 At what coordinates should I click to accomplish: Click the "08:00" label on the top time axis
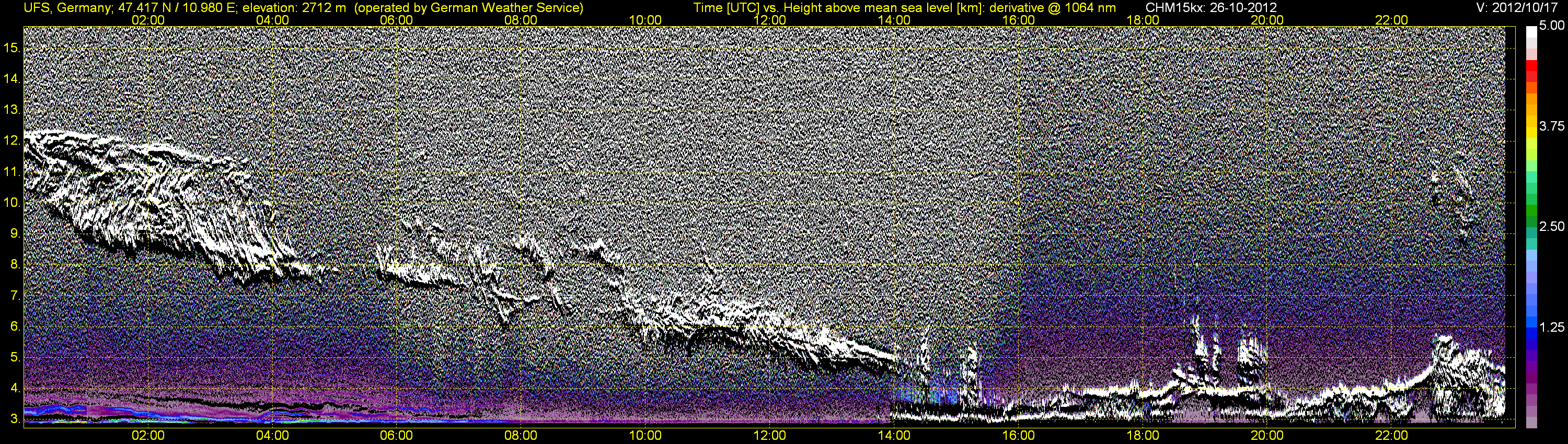521,20
